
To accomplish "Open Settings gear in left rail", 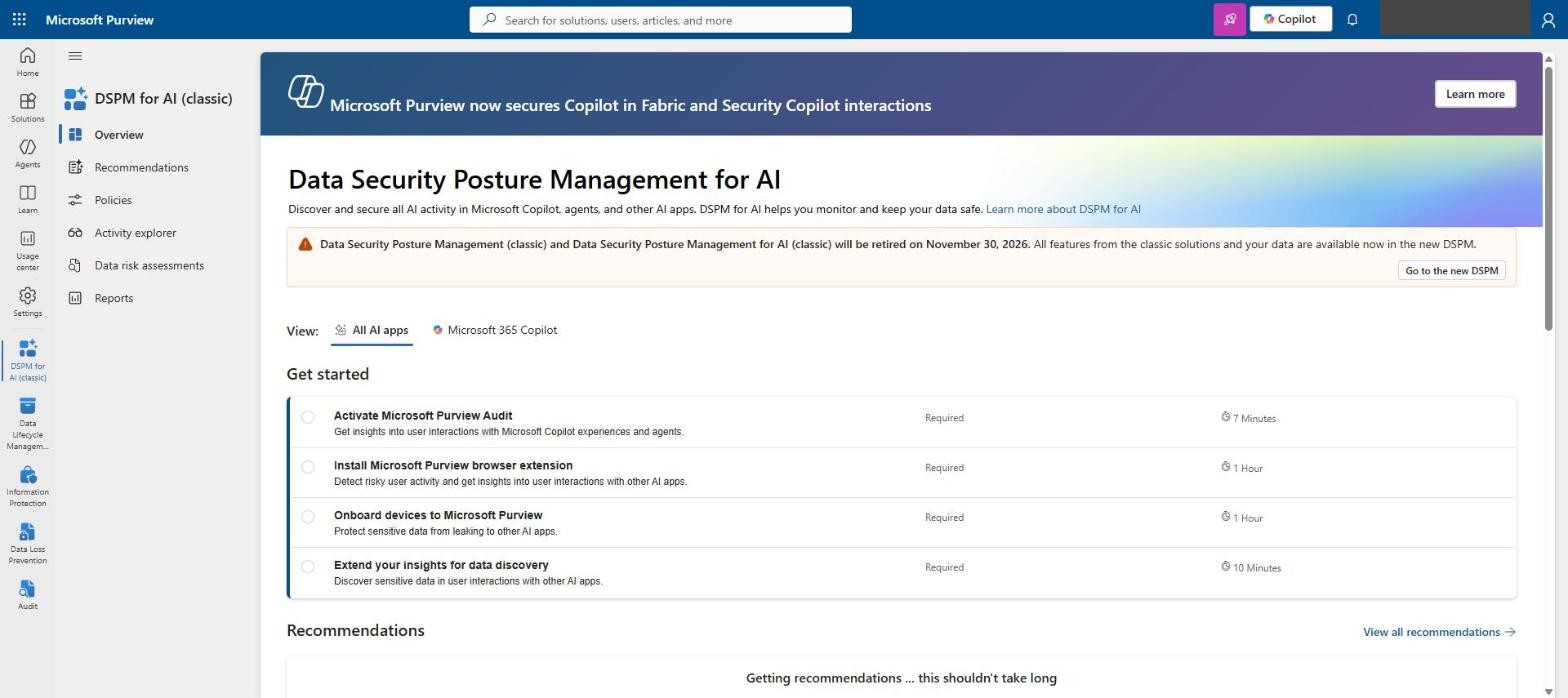I will click(27, 302).
